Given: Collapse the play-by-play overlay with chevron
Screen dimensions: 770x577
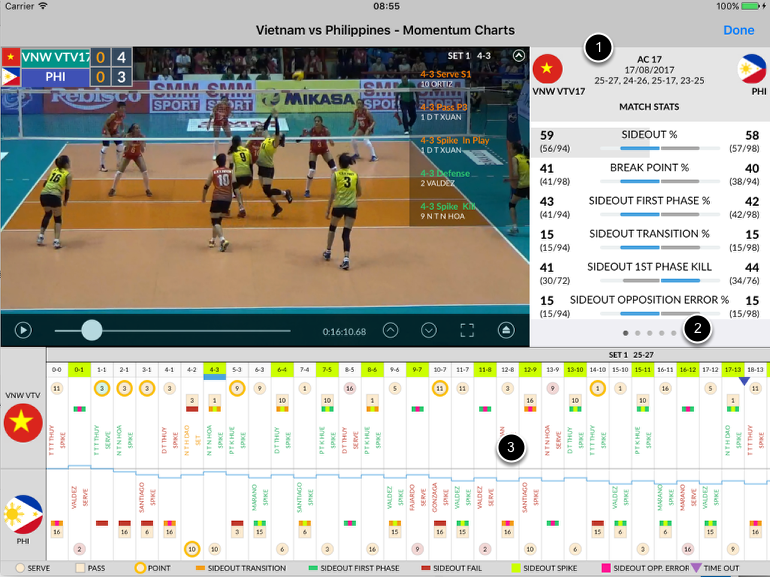Looking at the screenshot, I should 517,57.
